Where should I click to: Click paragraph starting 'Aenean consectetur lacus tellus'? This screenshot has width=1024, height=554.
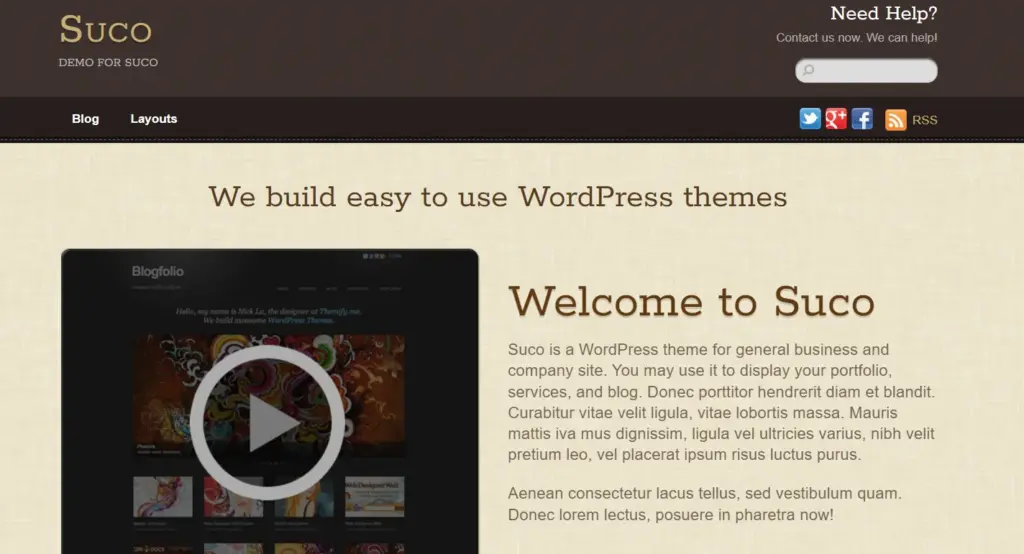[705, 504]
